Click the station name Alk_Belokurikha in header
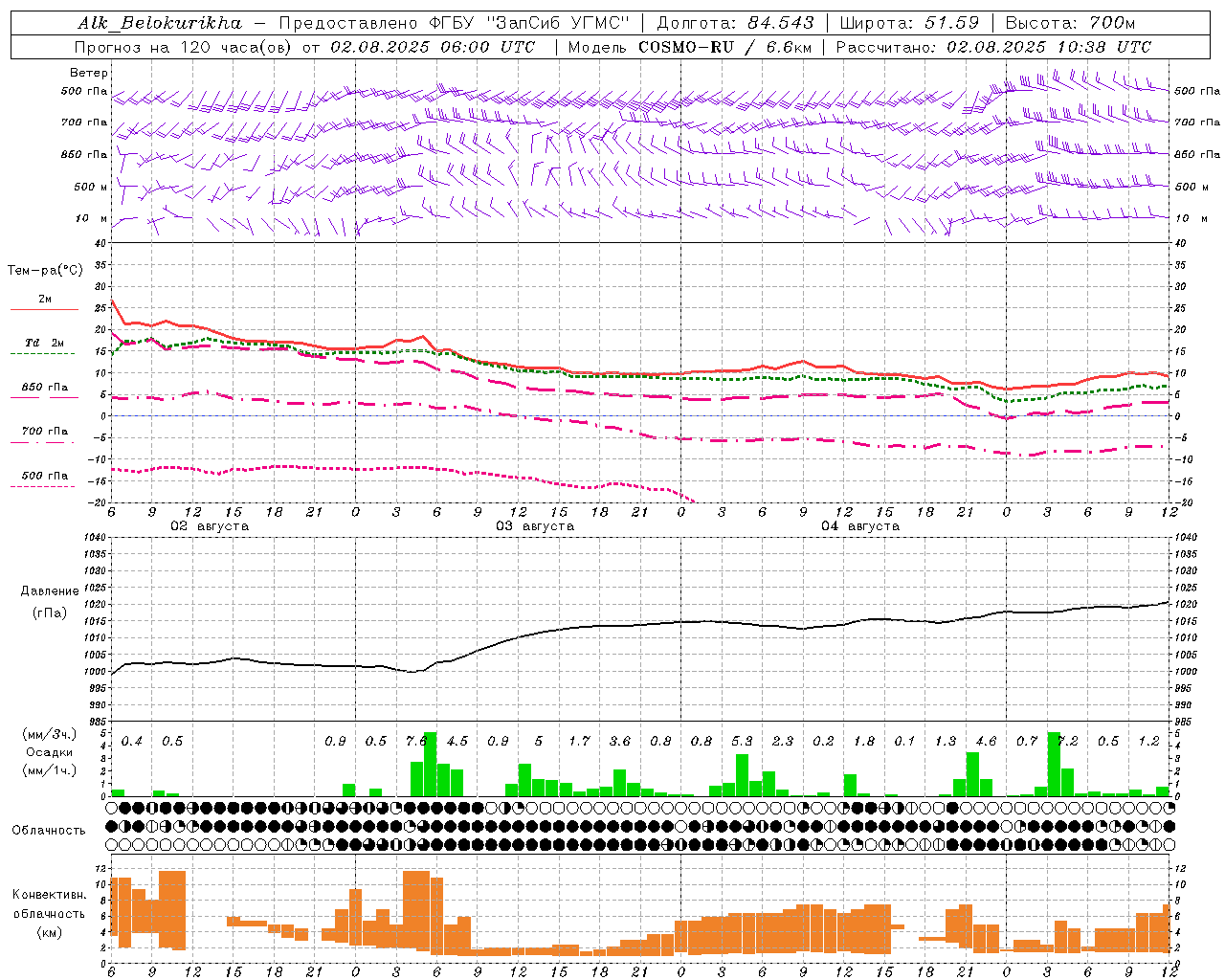 coord(161,23)
